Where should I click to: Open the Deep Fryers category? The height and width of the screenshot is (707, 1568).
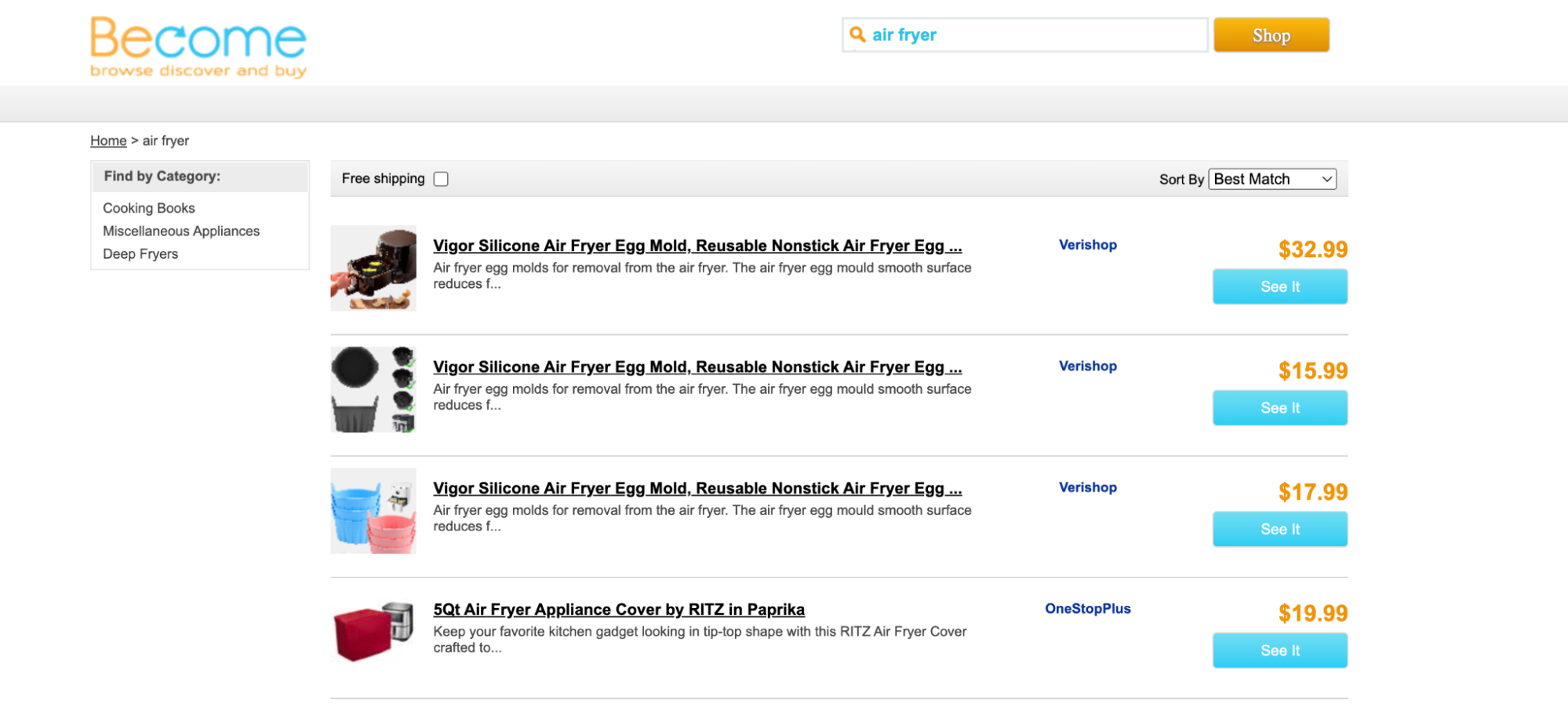[140, 253]
